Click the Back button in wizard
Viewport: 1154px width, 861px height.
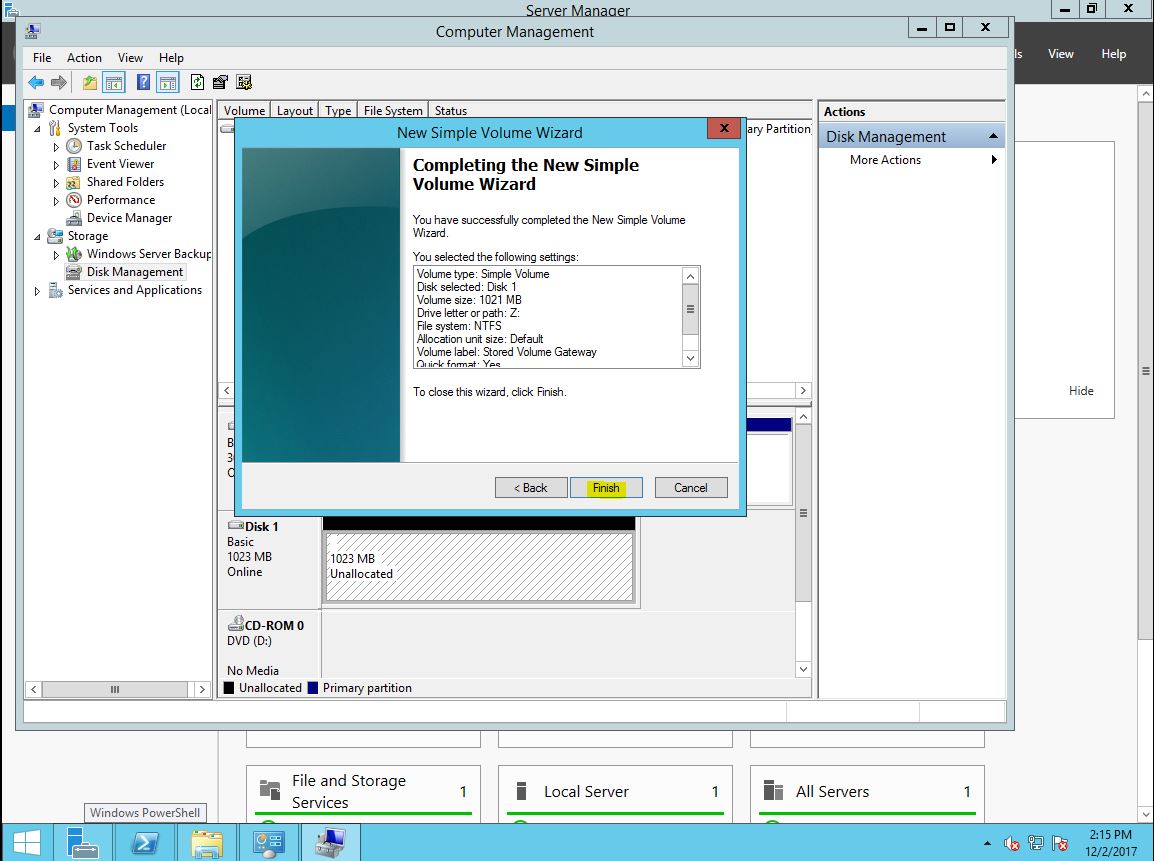[531, 488]
